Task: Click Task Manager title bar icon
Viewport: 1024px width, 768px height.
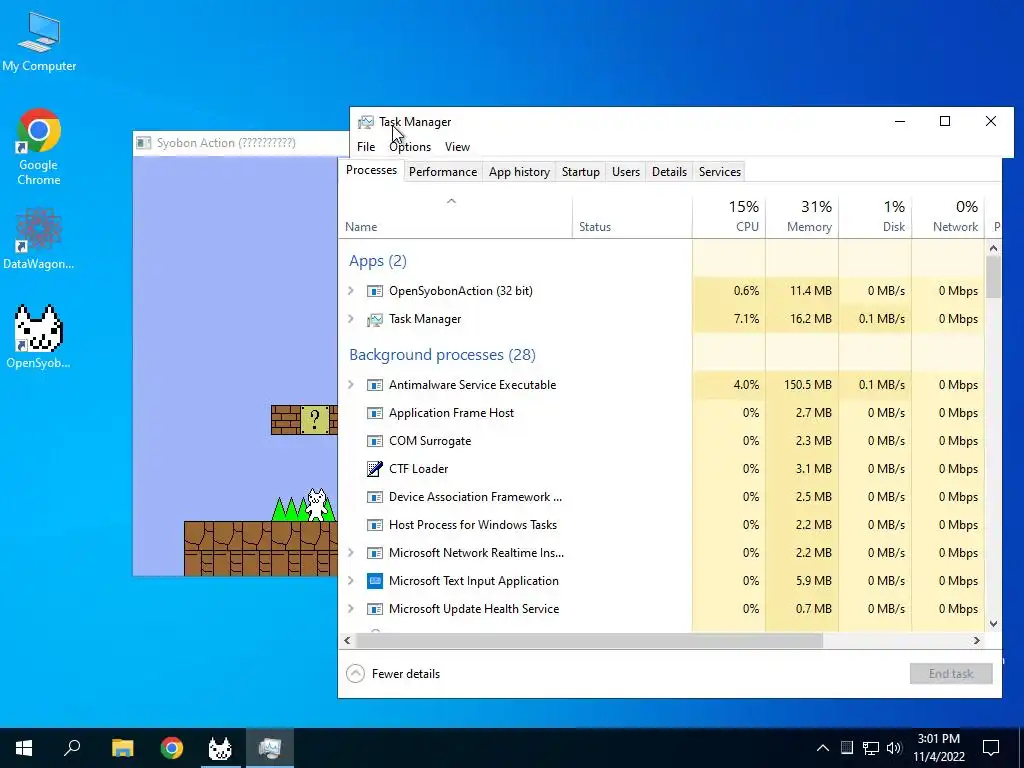Action: pyautogui.click(x=366, y=122)
